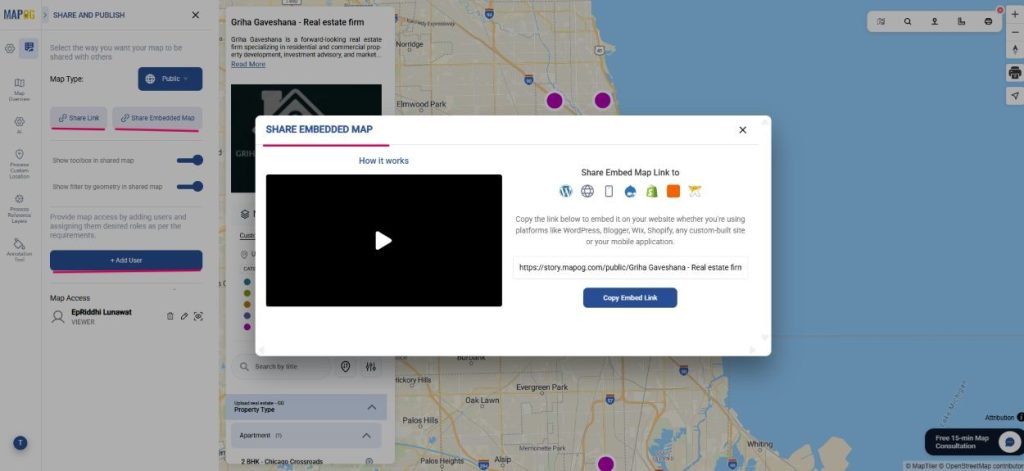Click the Attribution info icon
The height and width of the screenshot is (471, 1024).
(1020, 417)
